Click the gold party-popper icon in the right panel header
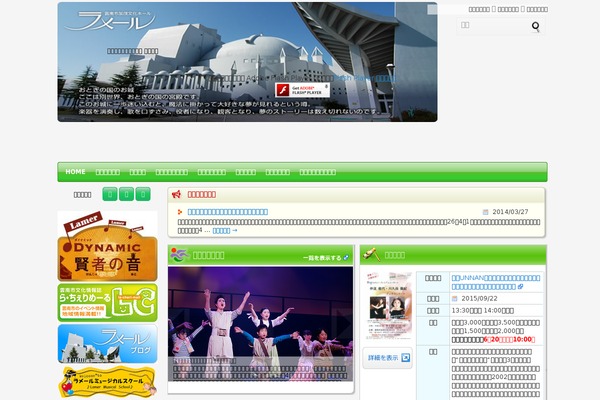The image size is (600, 400). pos(372,254)
